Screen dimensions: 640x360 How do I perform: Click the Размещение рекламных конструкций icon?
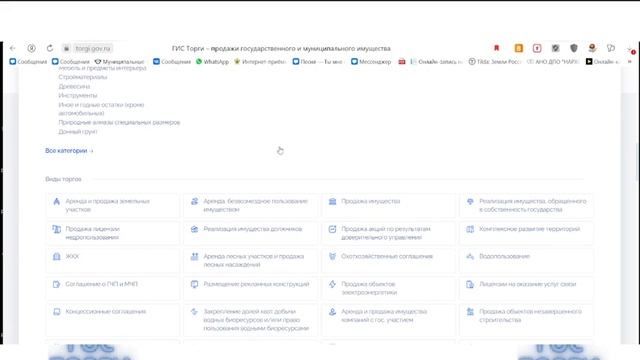[x=194, y=284]
